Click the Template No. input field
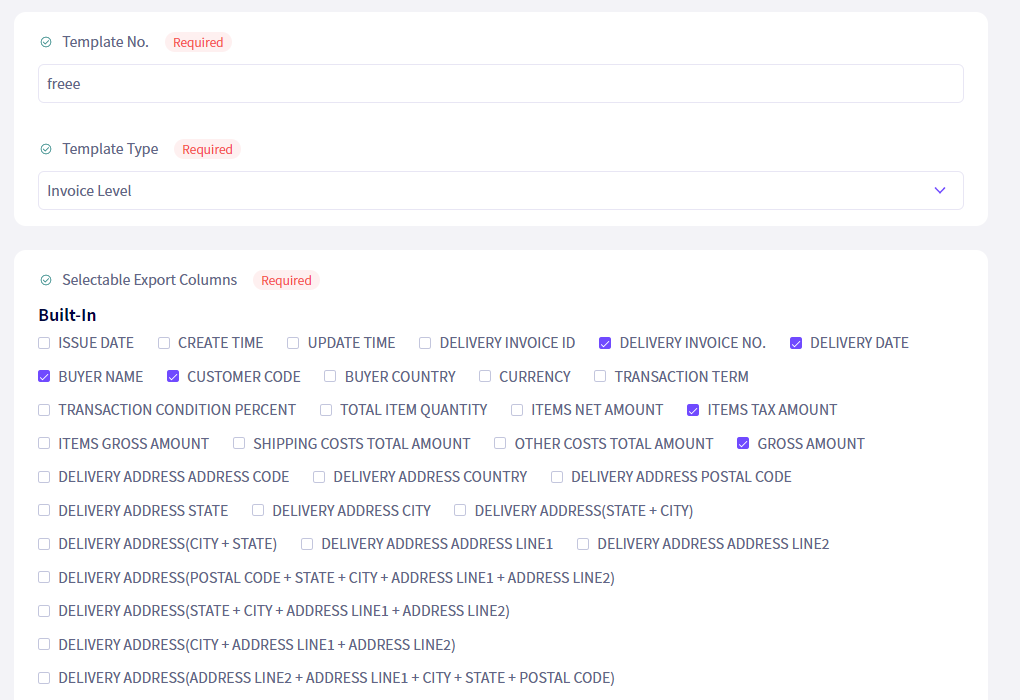Viewport: 1020px width, 700px height. tap(501, 83)
